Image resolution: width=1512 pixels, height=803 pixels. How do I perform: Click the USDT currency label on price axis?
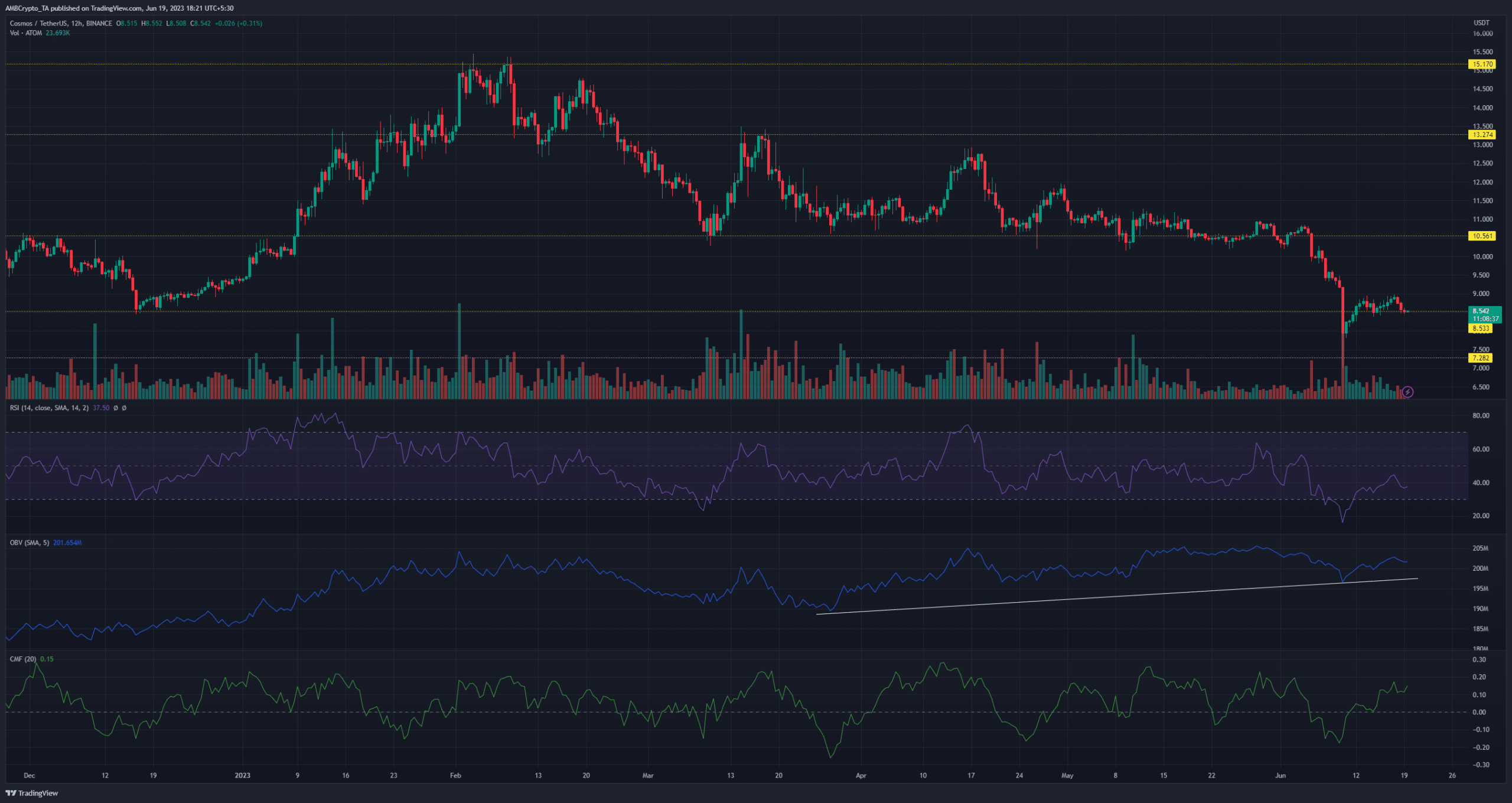(1481, 23)
